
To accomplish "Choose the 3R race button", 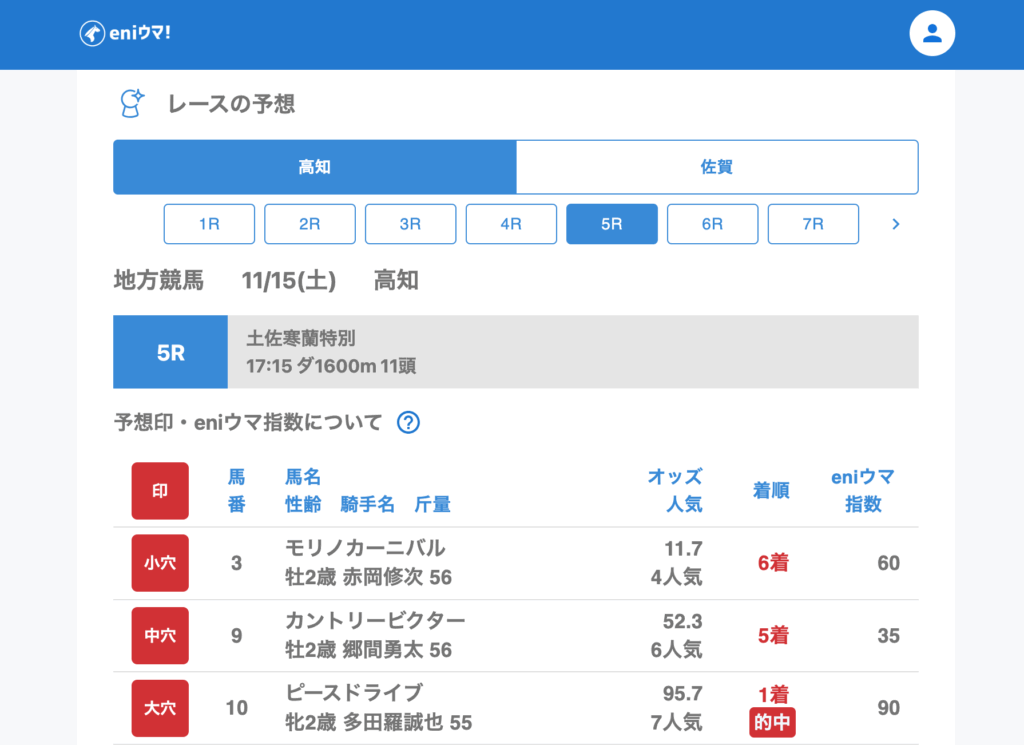I will (410, 224).
